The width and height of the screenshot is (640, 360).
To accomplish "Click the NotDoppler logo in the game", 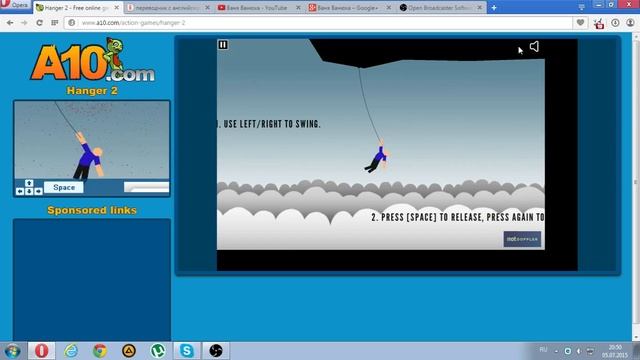I will (x=522, y=239).
